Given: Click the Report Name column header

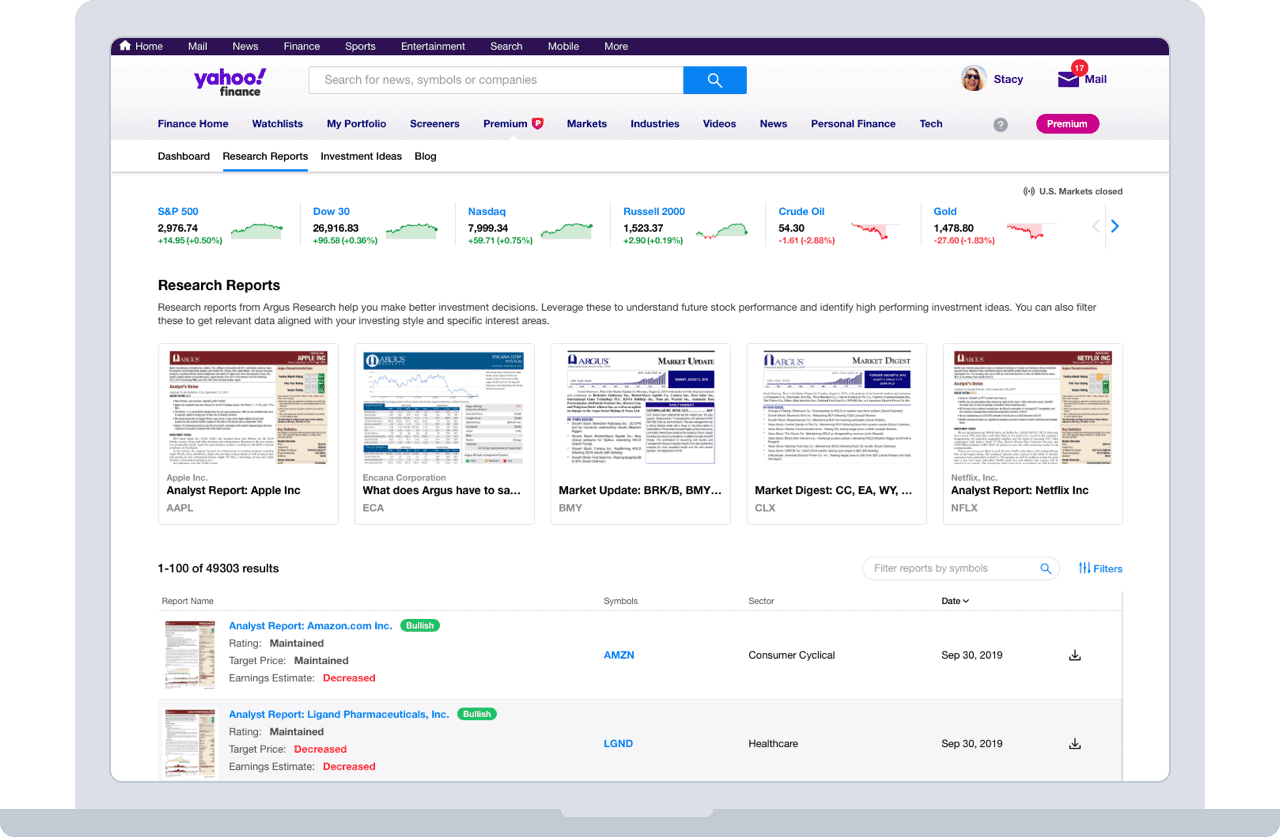Looking at the screenshot, I should tap(188, 601).
